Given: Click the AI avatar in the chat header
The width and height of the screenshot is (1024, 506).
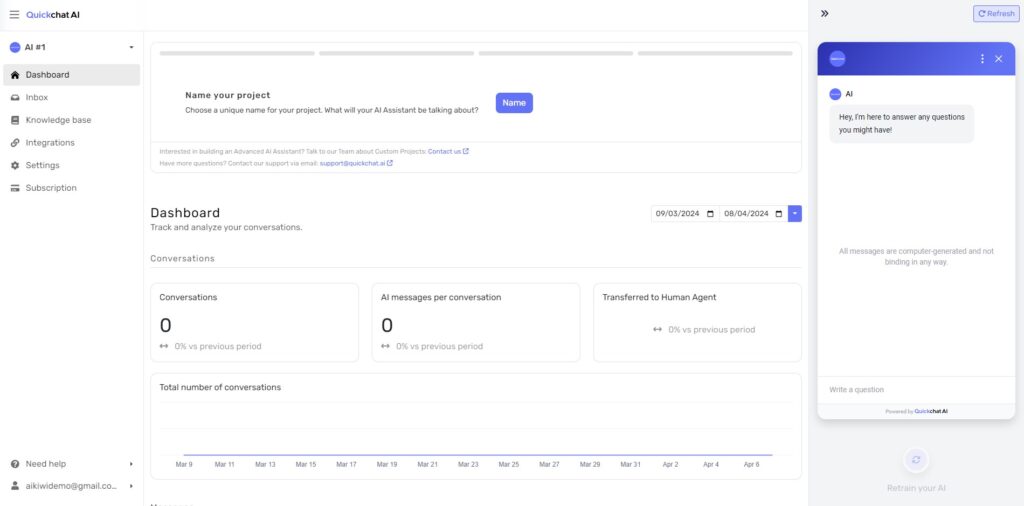Looking at the screenshot, I should click(x=837, y=59).
